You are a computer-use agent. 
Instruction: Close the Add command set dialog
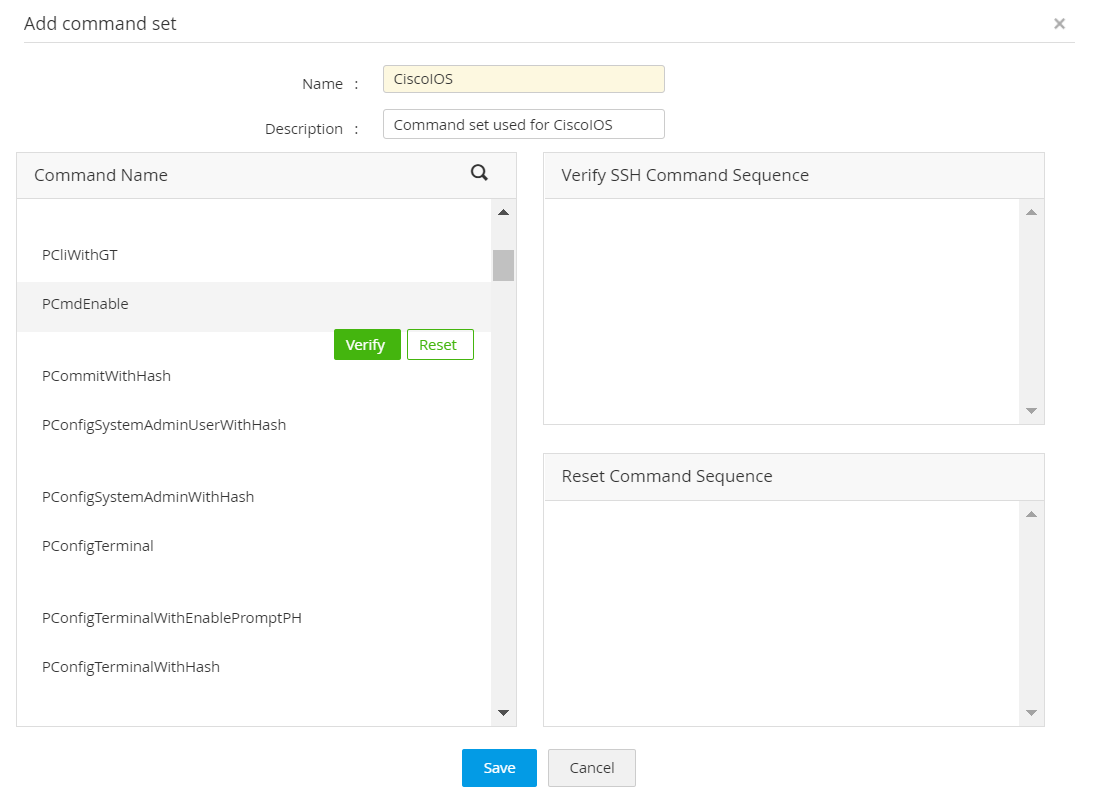[x=1059, y=24]
